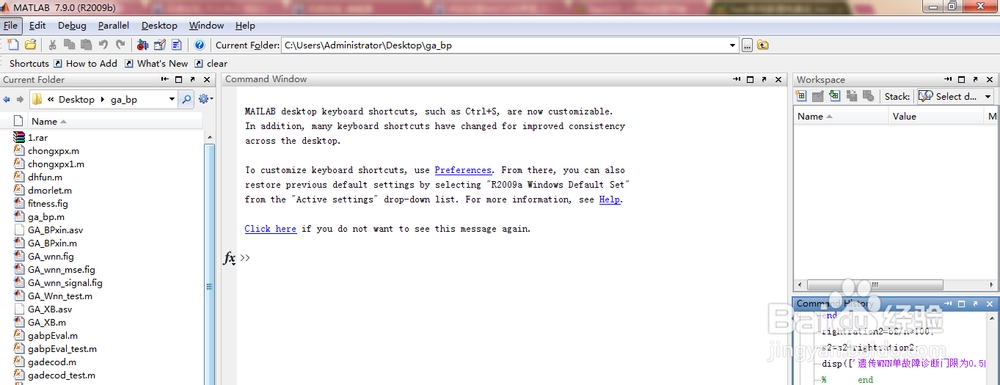Minimize the Current Folder panel
The image size is (1000, 385).
pyautogui.click(x=165, y=80)
